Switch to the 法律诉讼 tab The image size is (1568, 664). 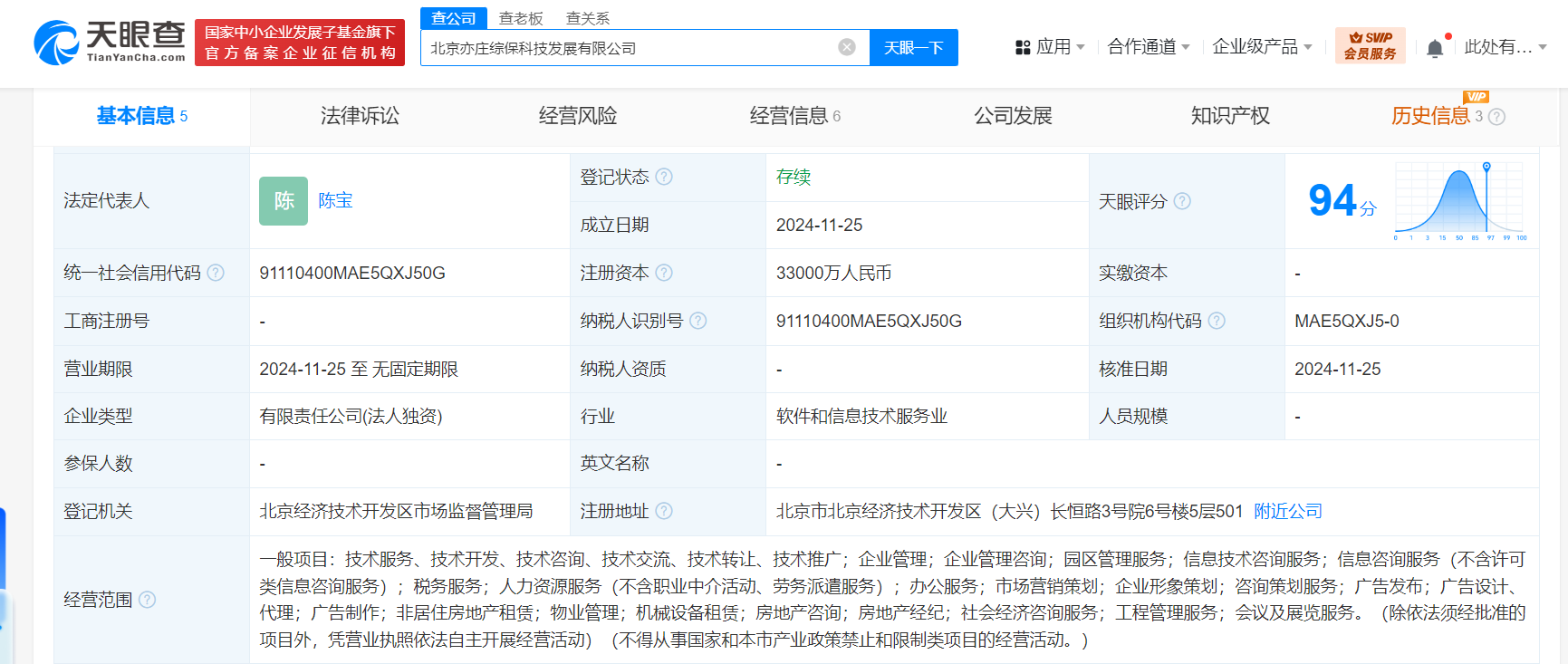(x=360, y=116)
